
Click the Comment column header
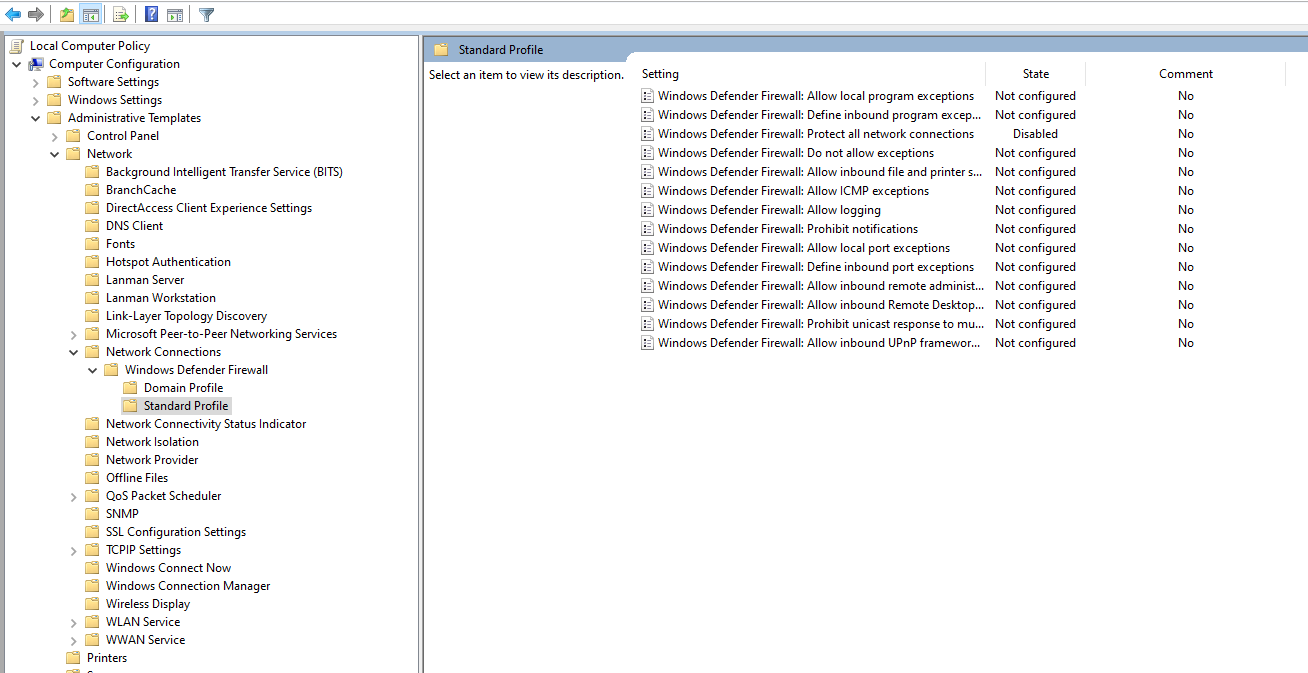(1185, 74)
